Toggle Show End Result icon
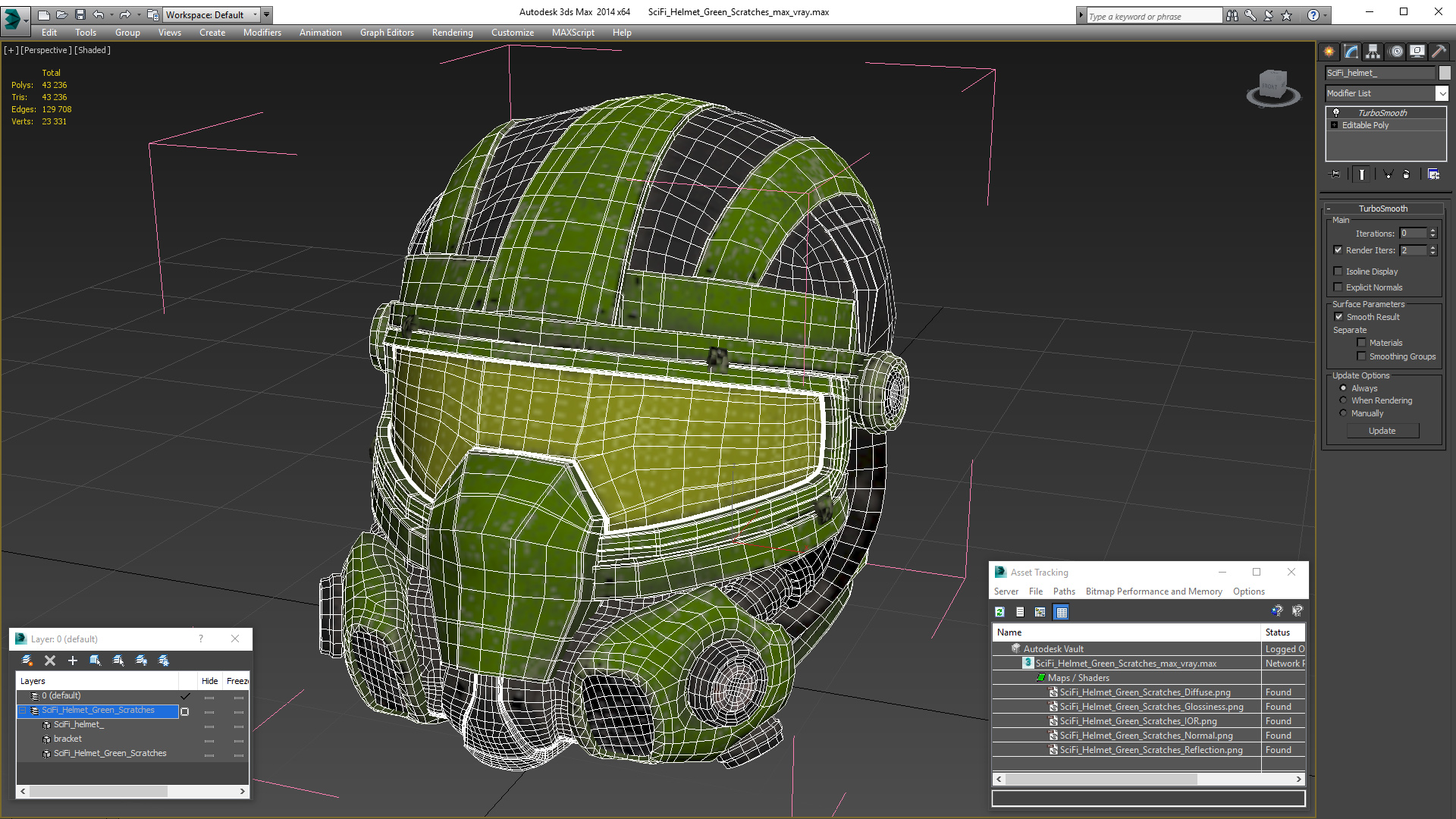 click(1362, 174)
